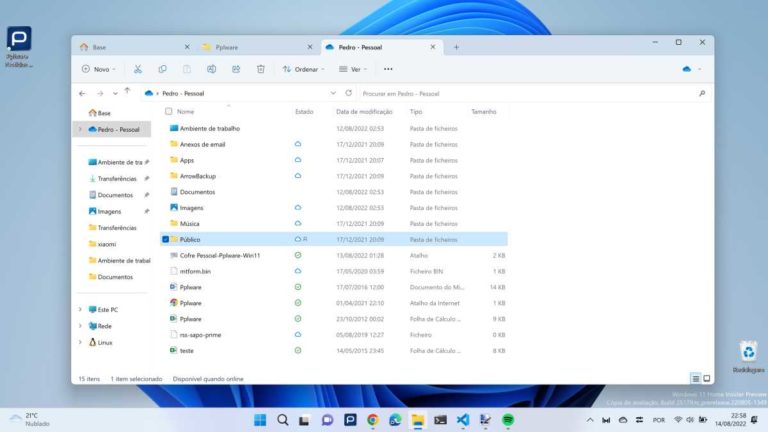Click the Rename icon in the toolbar
768x432 pixels.
tap(211, 69)
